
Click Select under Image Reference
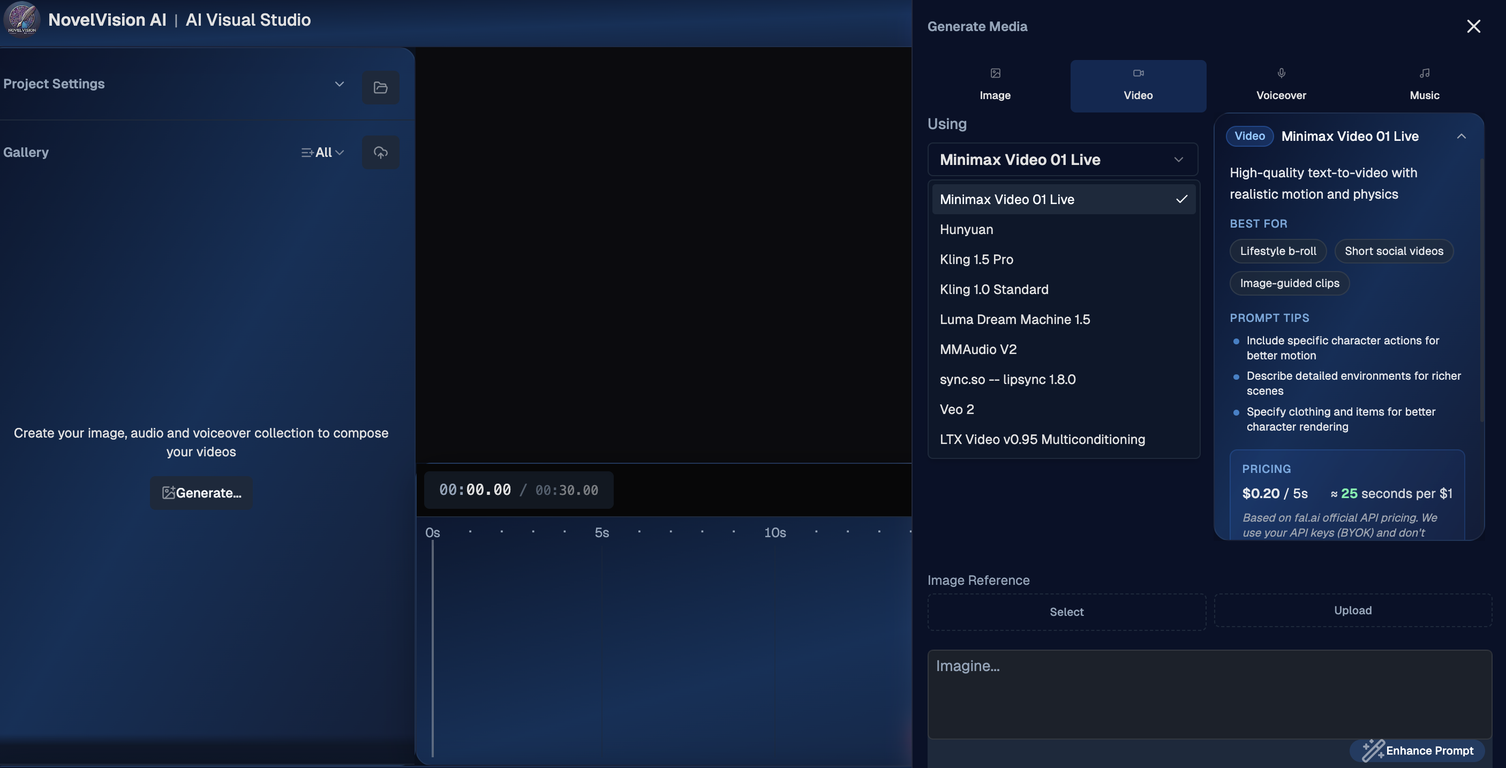[1066, 612]
